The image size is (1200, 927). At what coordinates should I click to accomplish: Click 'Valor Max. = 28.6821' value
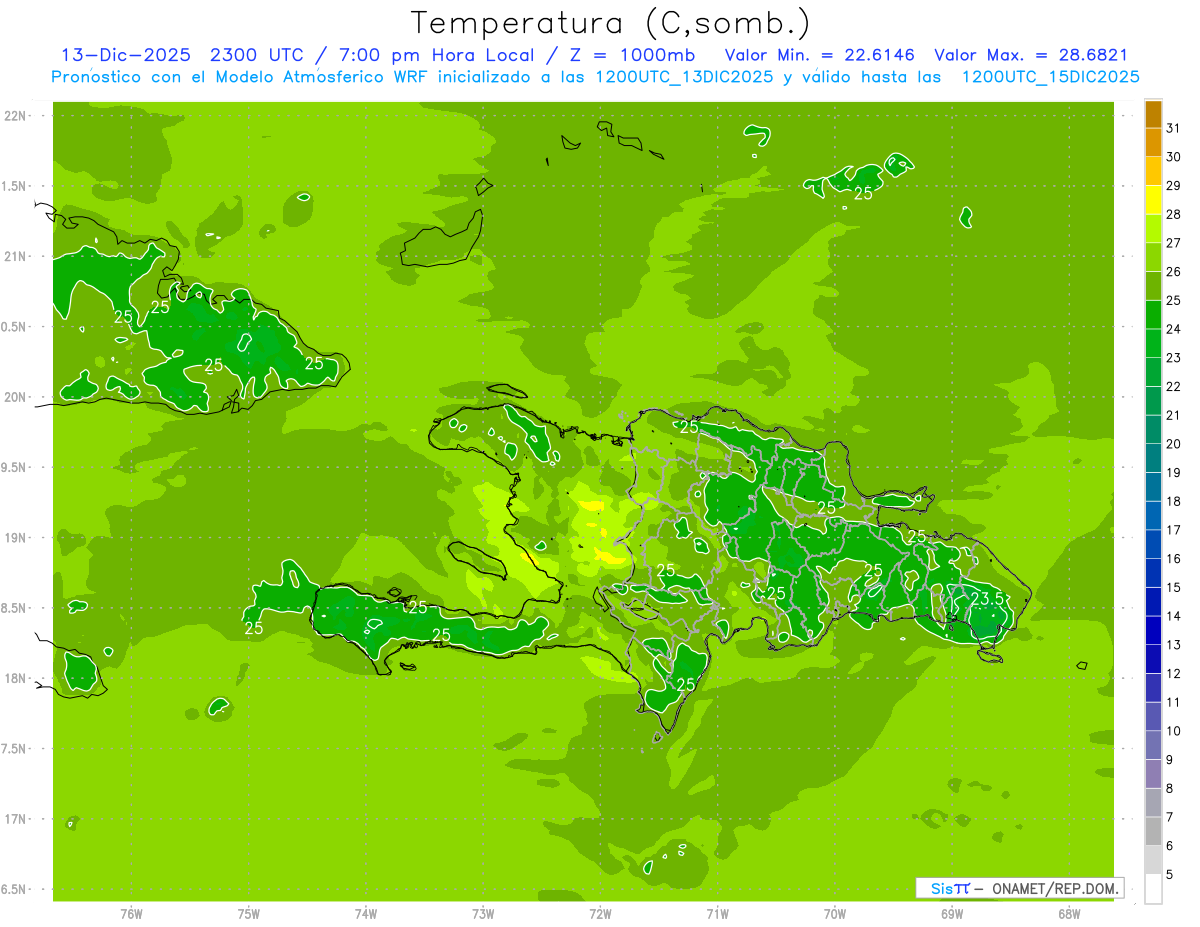tap(1030, 55)
